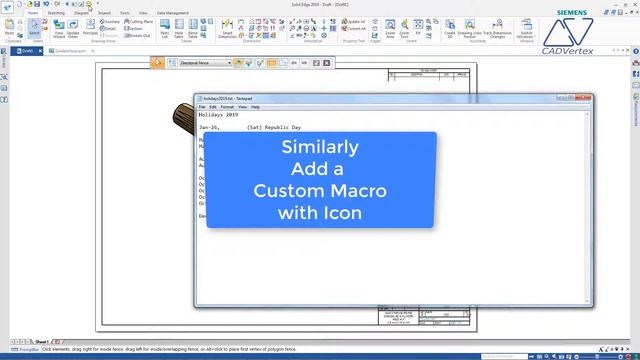Switch to the Diagram ribbon tab
The image size is (640, 360).
(81, 13)
